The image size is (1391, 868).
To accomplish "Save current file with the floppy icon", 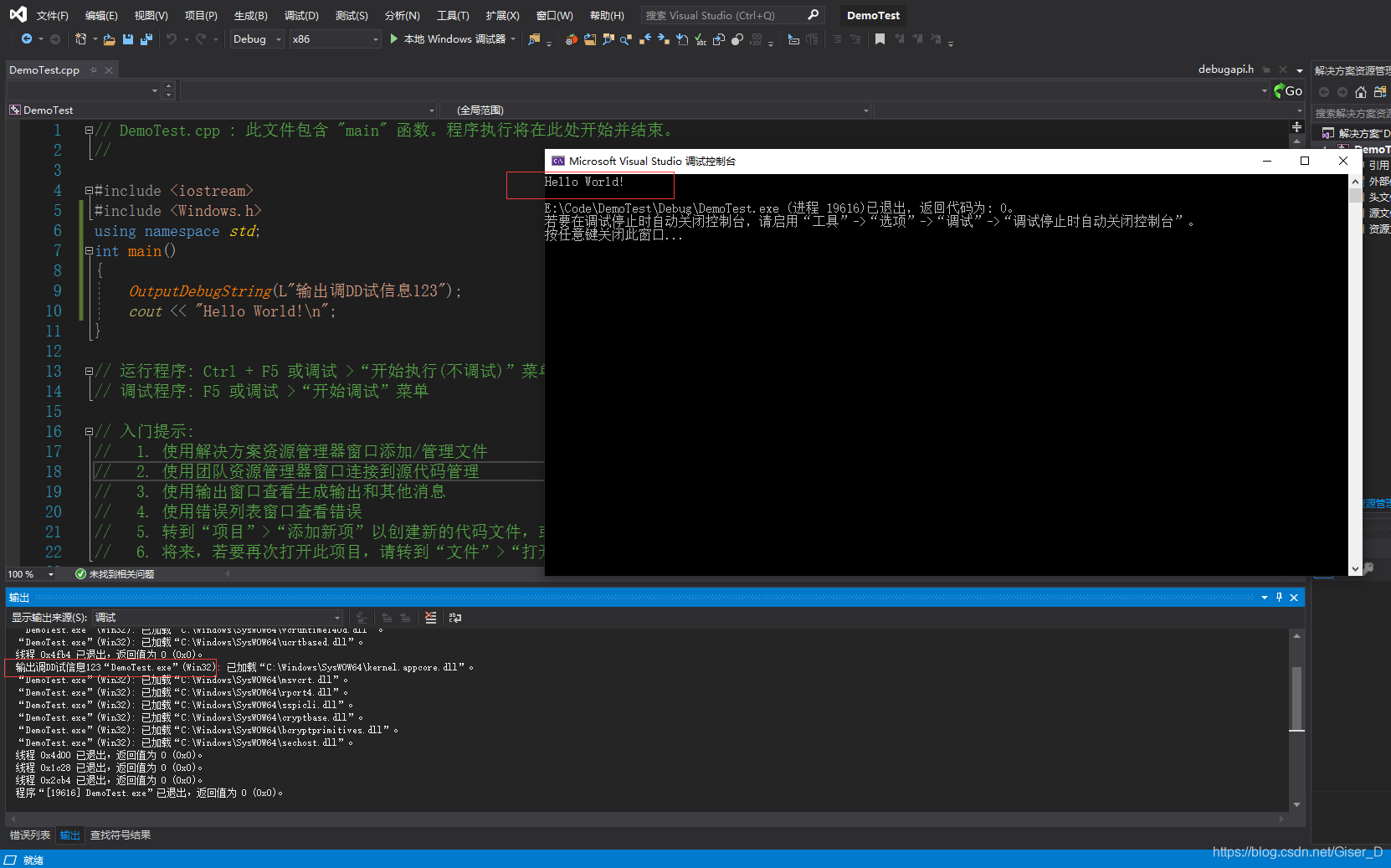I will coord(128,39).
